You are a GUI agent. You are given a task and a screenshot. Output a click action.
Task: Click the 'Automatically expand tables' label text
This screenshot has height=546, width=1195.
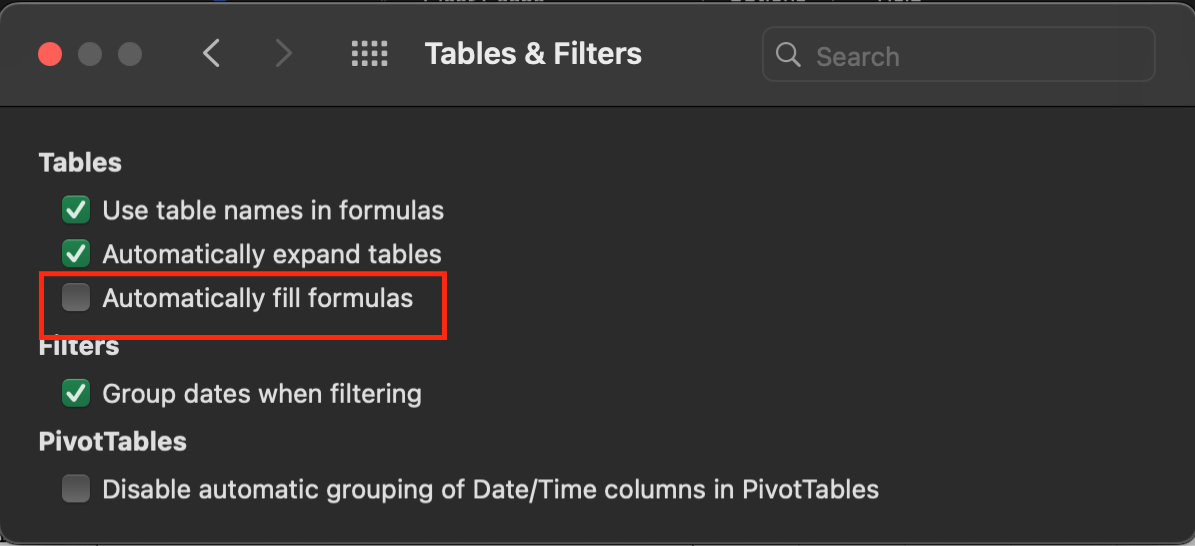272,254
